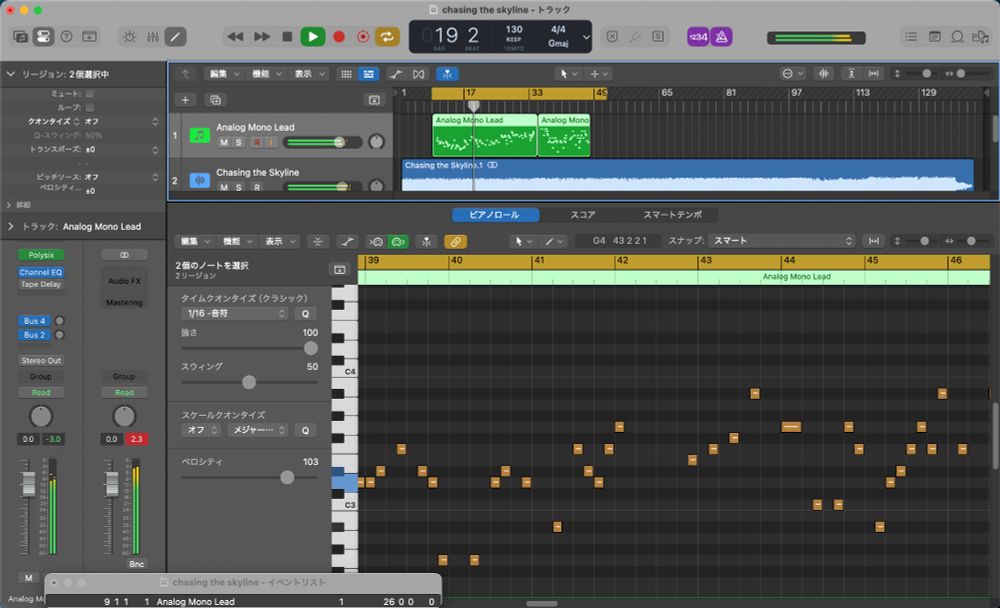This screenshot has width=1000, height=608.
Task: Click the rewind transport button
Action: (x=235, y=37)
